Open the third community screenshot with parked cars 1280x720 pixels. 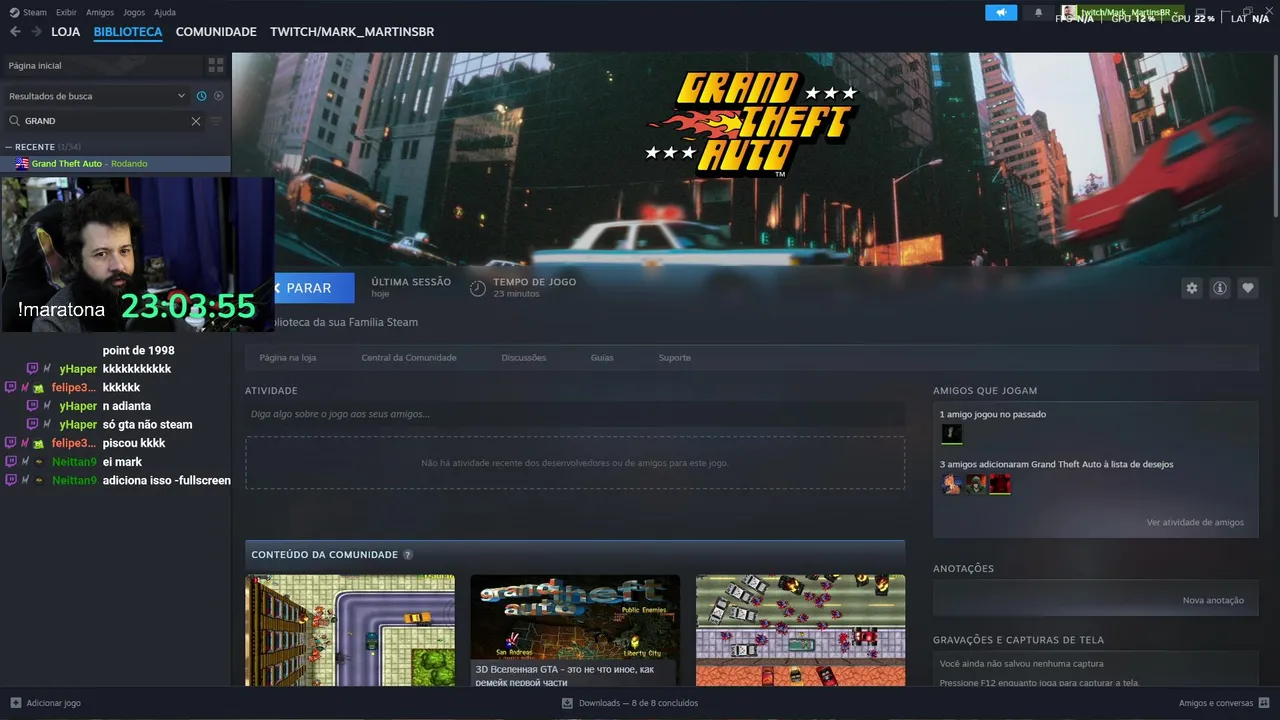tap(800, 630)
